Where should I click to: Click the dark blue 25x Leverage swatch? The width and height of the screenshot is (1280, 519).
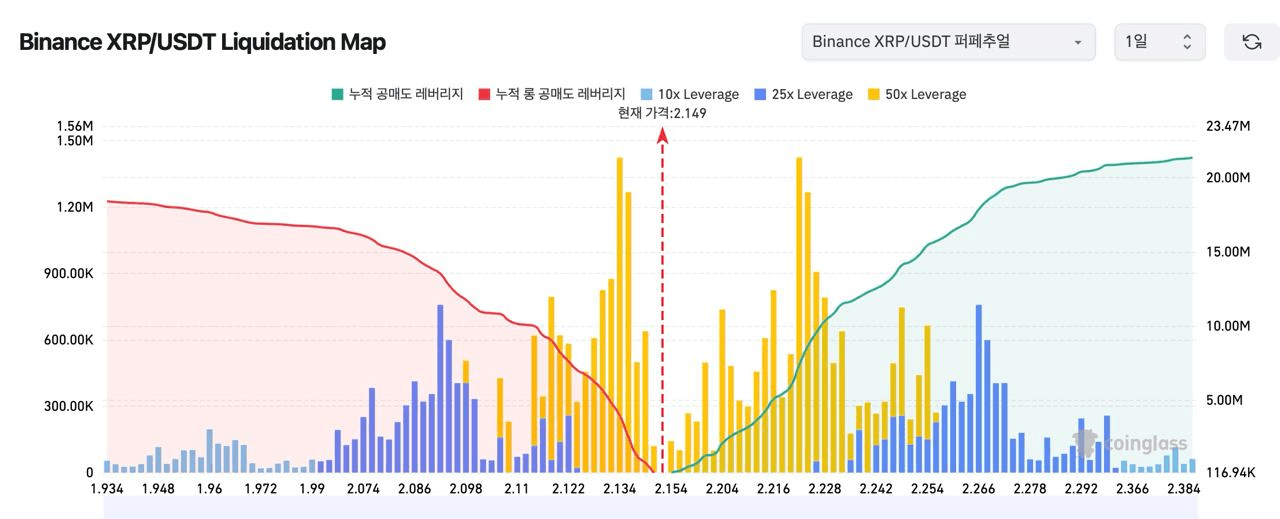click(761, 94)
